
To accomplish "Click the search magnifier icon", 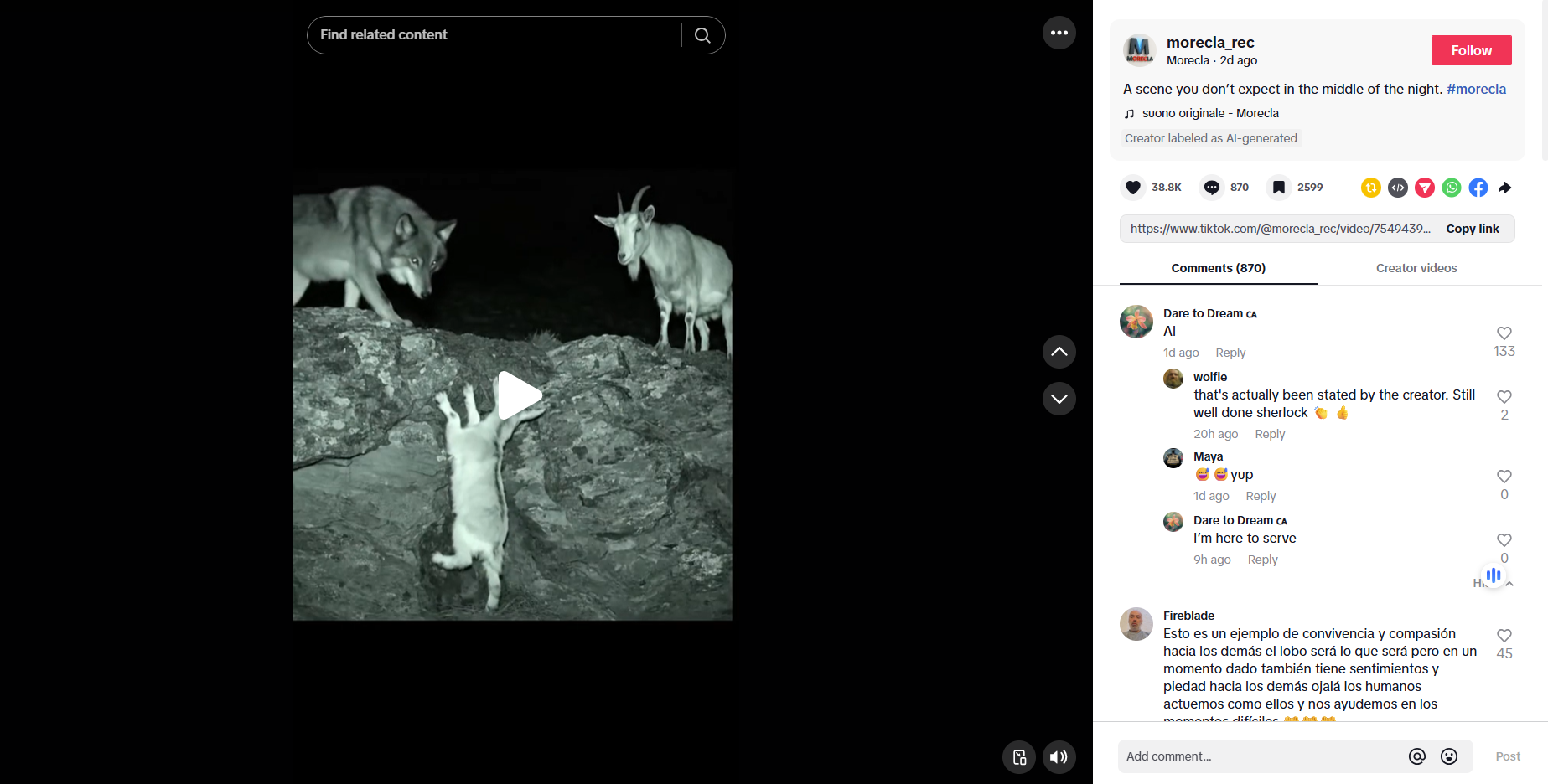I will click(702, 35).
